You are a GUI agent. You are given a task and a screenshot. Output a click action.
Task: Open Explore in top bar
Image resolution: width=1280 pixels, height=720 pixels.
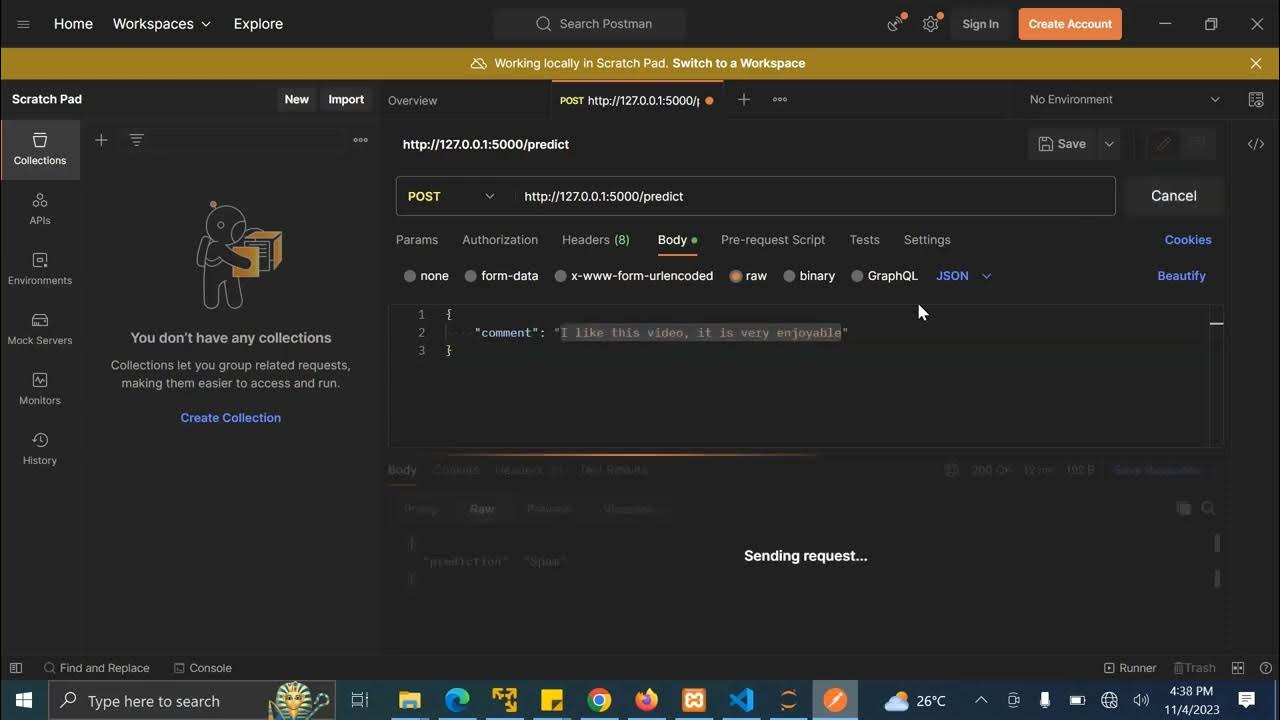click(x=258, y=24)
